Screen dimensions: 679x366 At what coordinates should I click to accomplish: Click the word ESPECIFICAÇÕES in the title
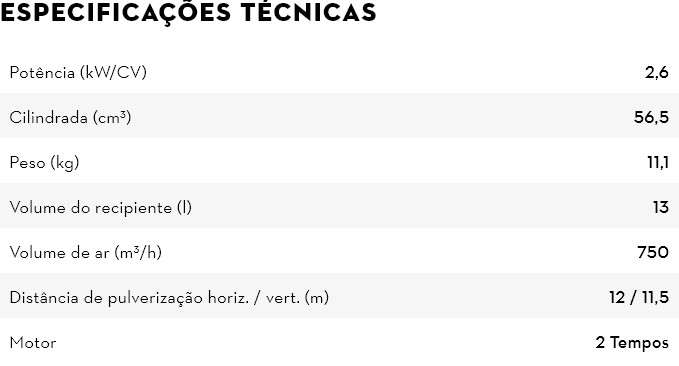click(116, 13)
